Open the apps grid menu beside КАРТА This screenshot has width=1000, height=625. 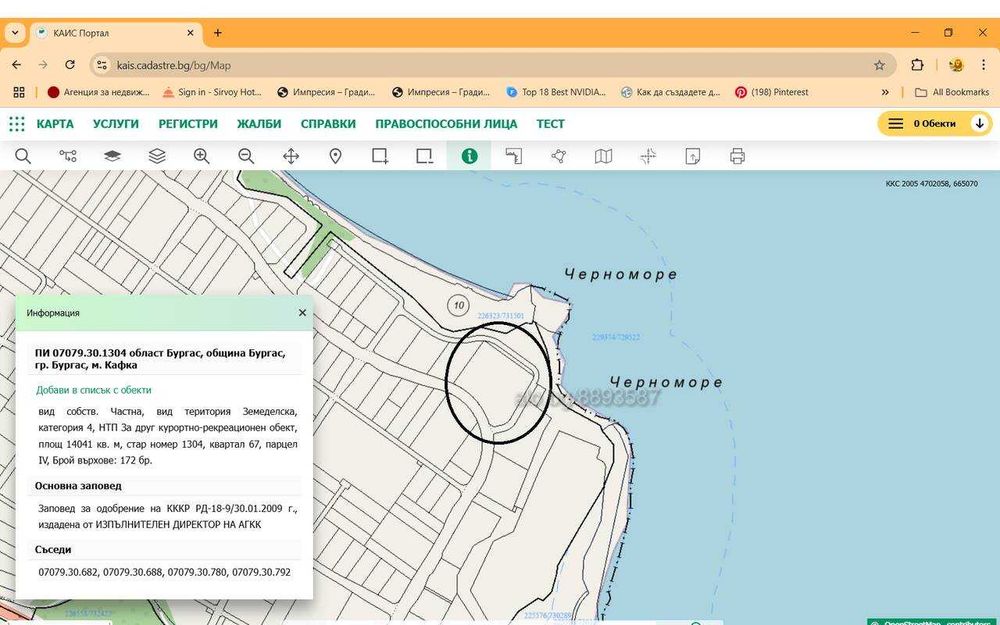click(17, 124)
